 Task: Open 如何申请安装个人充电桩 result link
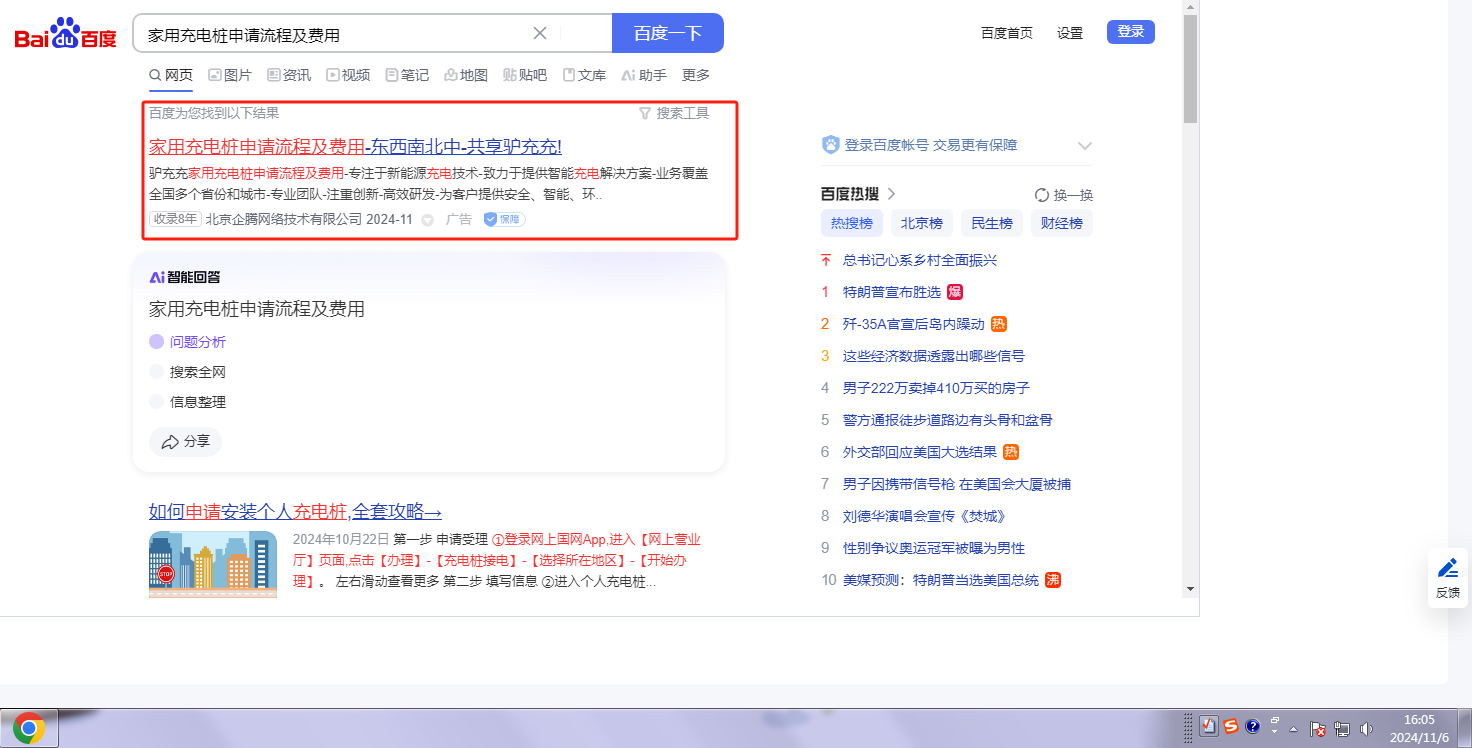tap(295, 512)
